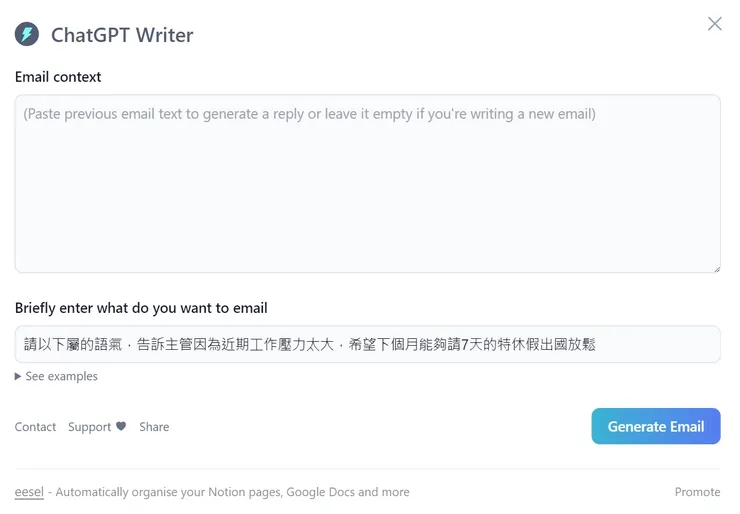Image resolution: width=740 pixels, height=514 pixels.
Task: Click the heart icon beside Support
Action: [121, 426]
